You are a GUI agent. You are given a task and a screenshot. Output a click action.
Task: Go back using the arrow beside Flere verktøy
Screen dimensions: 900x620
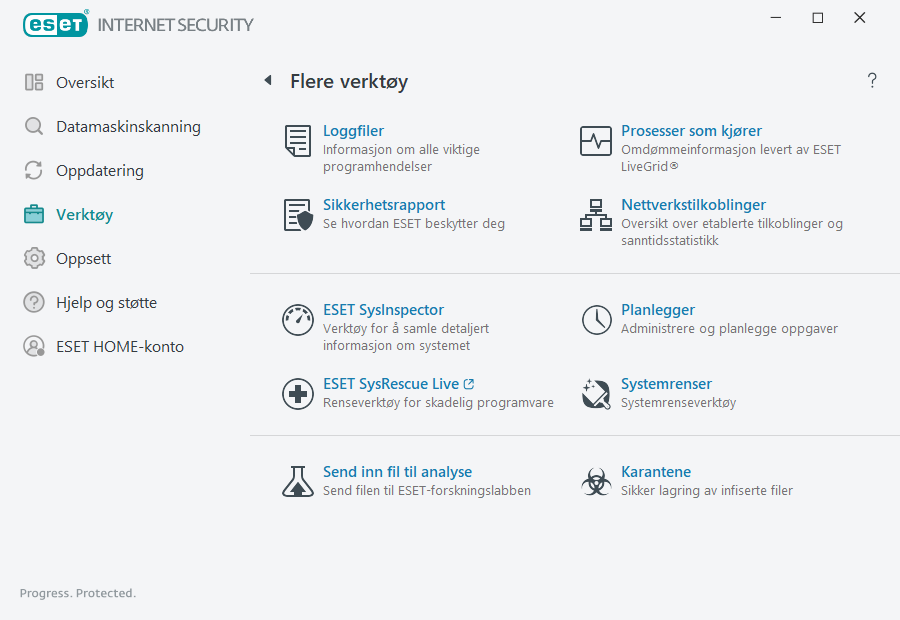tap(267, 79)
